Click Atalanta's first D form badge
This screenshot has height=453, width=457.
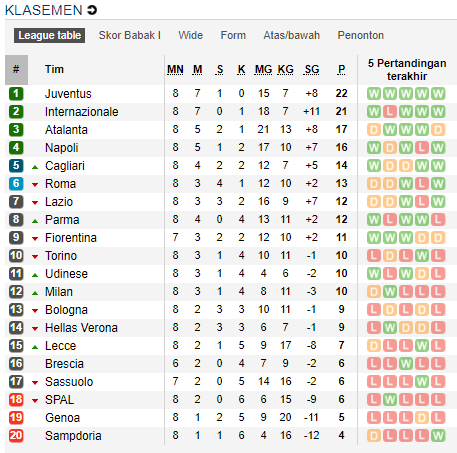(x=374, y=130)
